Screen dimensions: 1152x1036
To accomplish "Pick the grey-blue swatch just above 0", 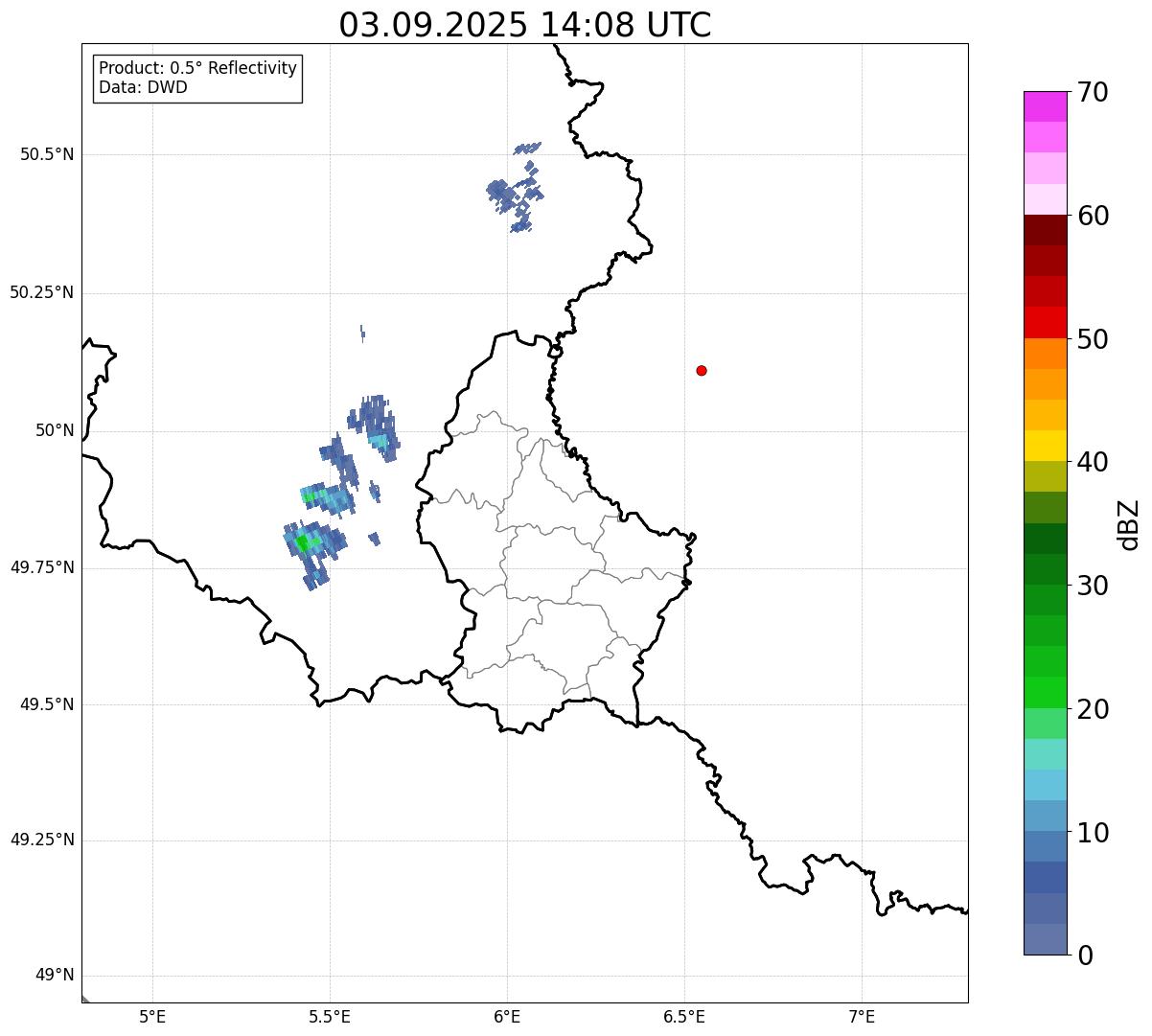I will [x=1046, y=939].
